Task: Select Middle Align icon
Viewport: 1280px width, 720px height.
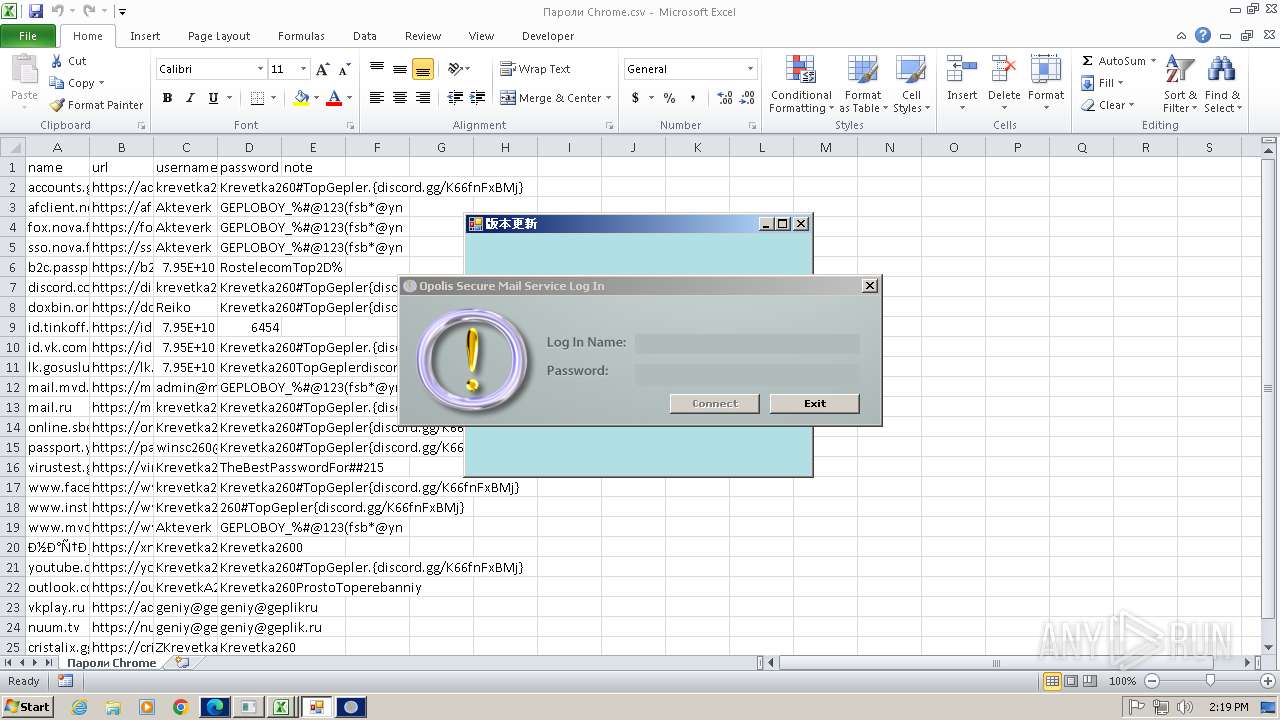Action: click(400, 69)
